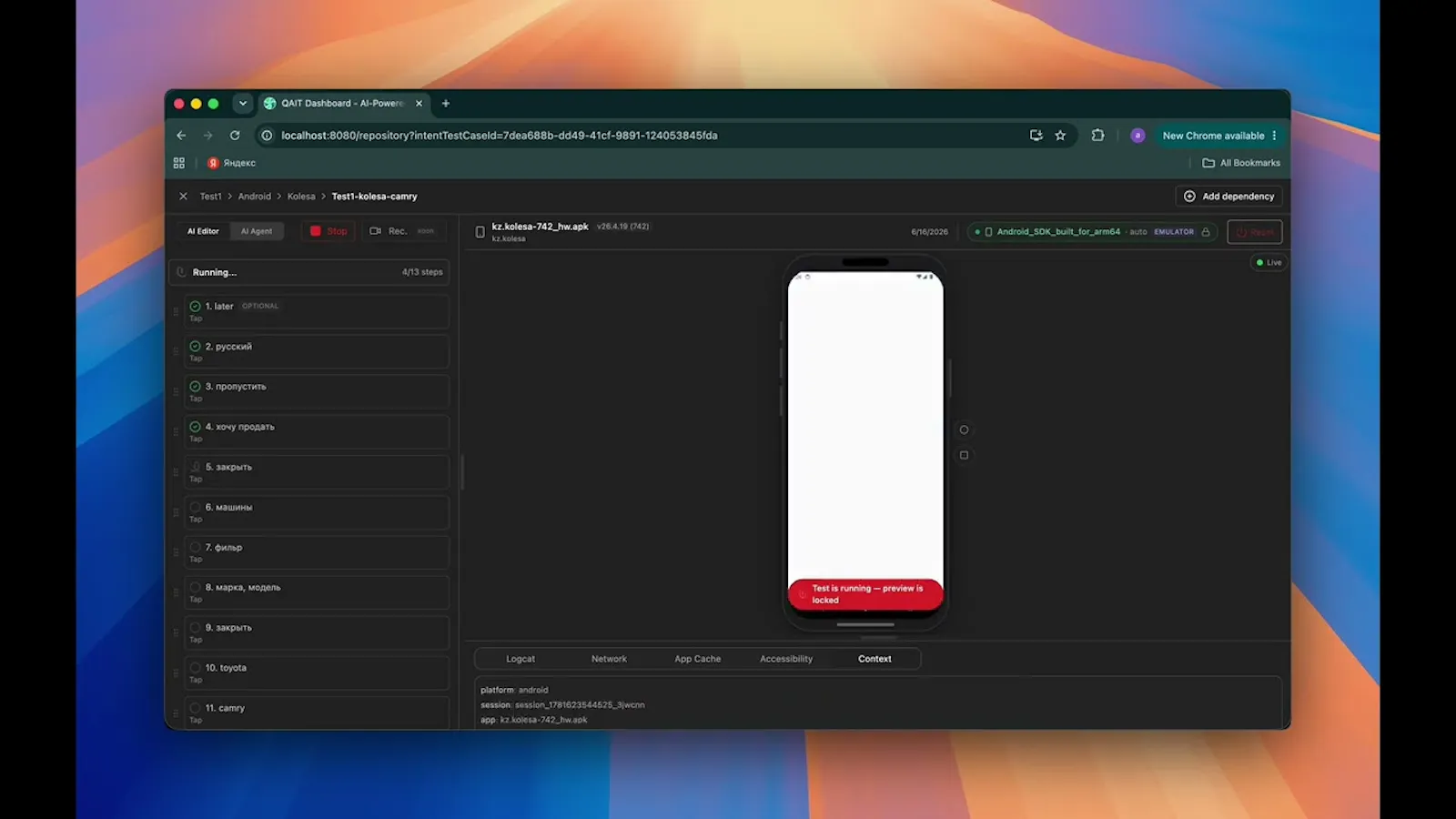Viewport: 1456px width, 819px height.
Task: Click the 'Test is running — preview is locked' banner
Action: point(865,594)
